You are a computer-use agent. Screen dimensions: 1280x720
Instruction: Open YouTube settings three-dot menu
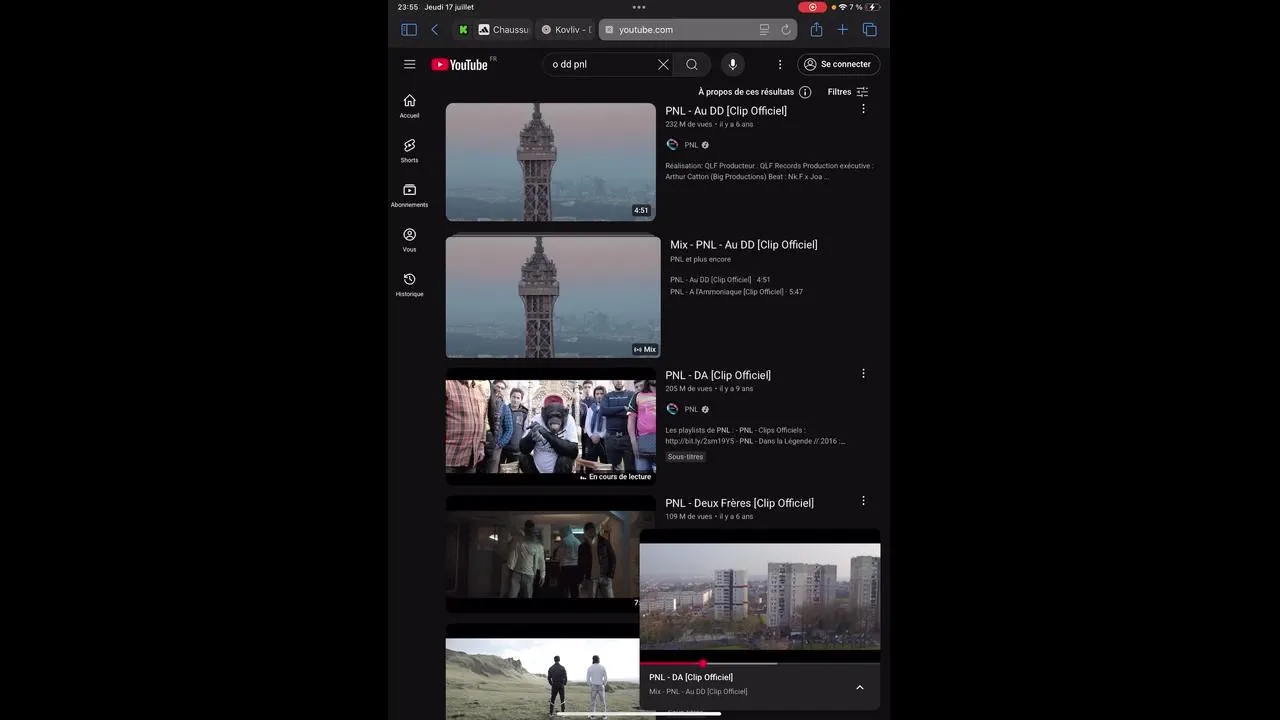coord(780,64)
